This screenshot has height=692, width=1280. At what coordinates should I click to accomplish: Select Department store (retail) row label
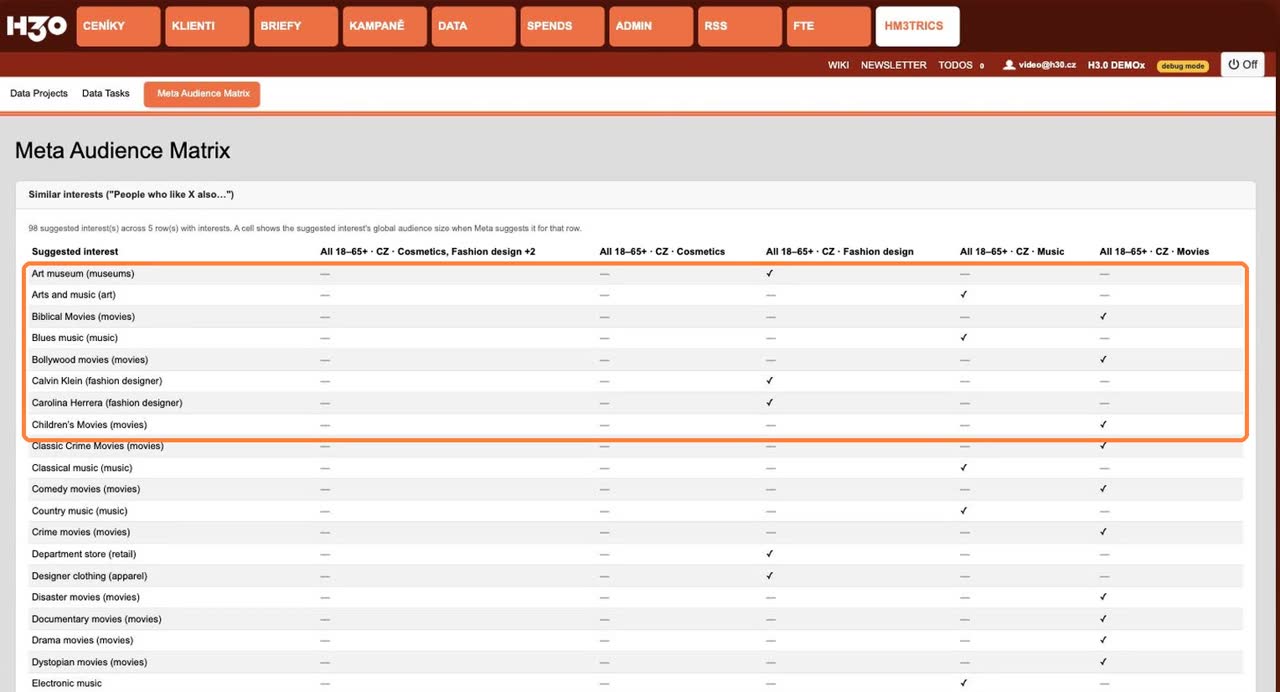click(x=84, y=554)
